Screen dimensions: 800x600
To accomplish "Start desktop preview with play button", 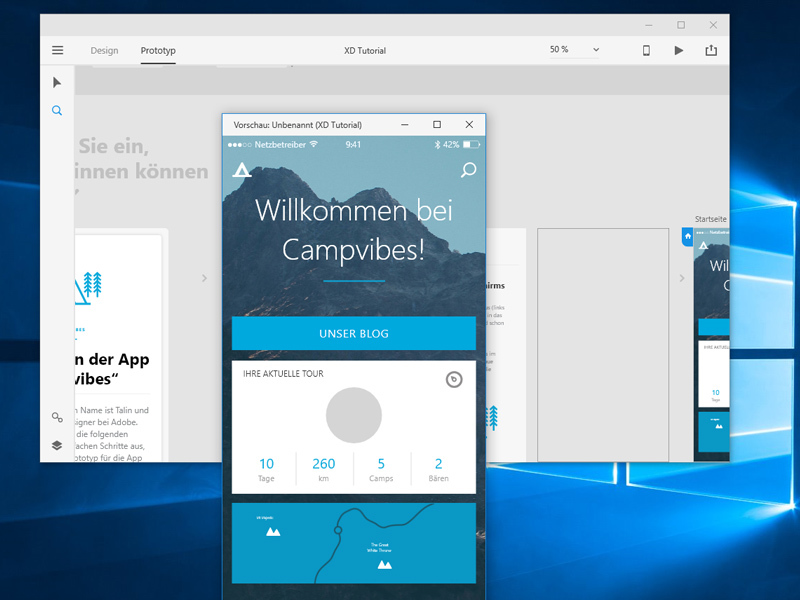I will click(679, 50).
